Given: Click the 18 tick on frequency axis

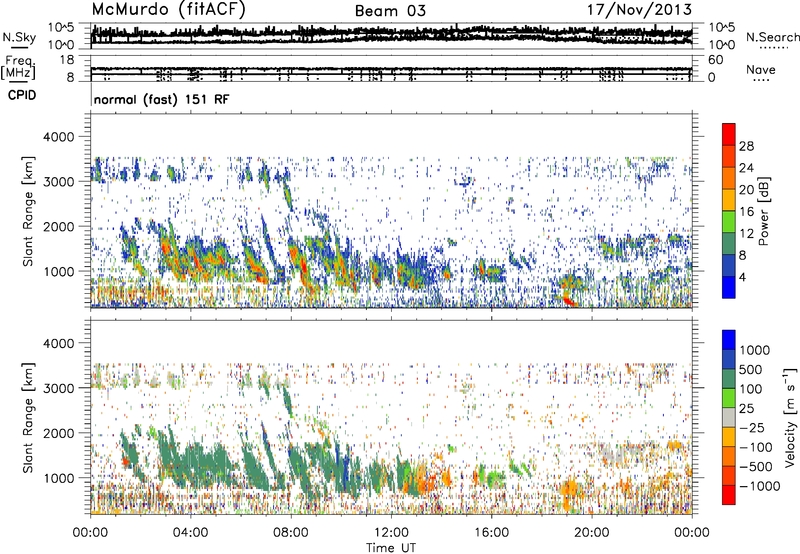Looking at the screenshot, I should (66, 60).
